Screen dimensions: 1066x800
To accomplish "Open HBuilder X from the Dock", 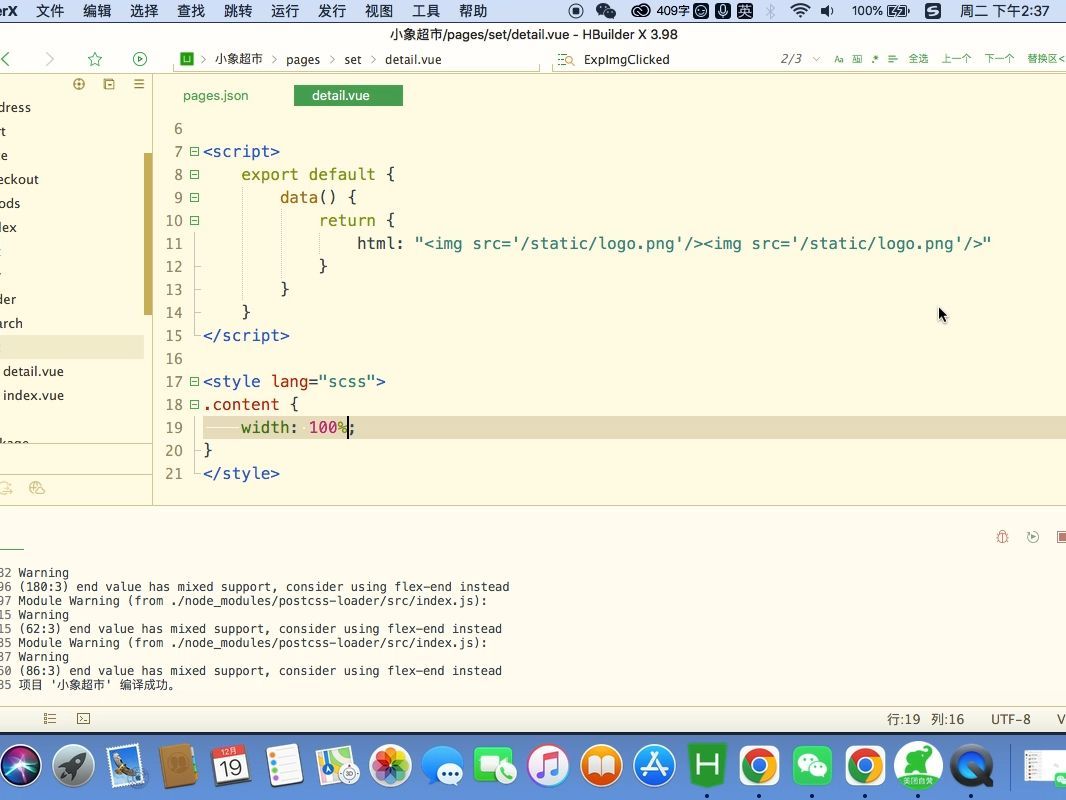I will [x=707, y=766].
